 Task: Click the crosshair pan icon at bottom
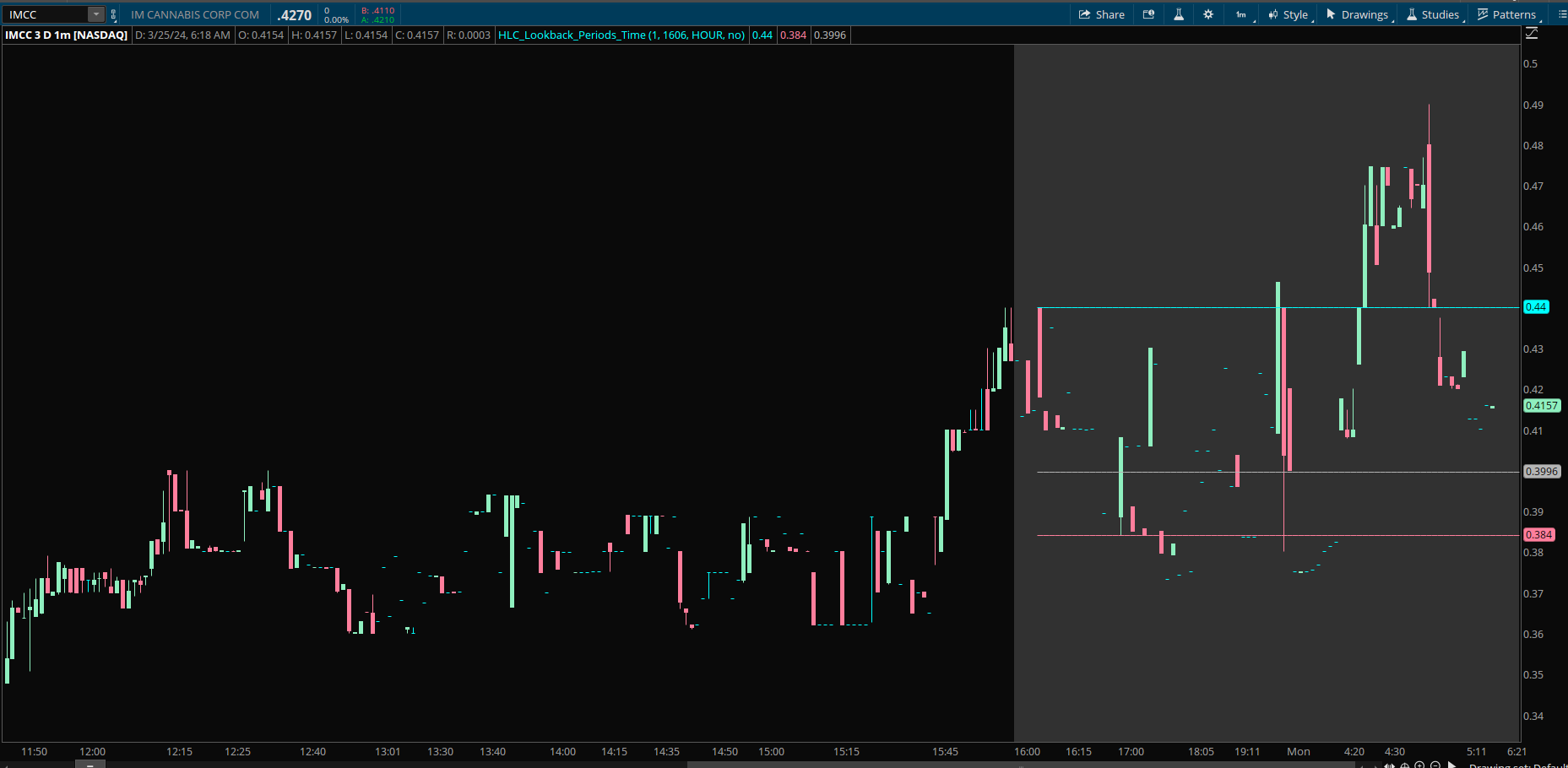pos(1405,765)
